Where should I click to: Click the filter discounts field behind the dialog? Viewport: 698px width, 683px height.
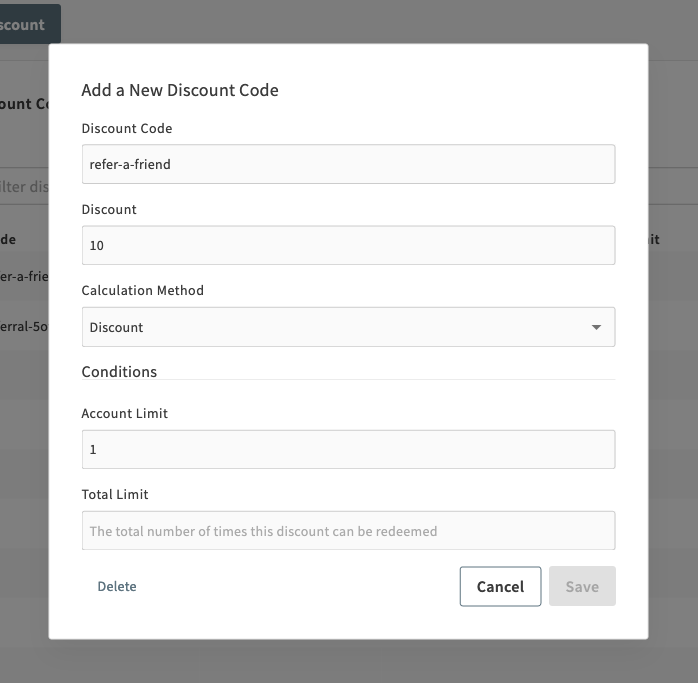(x=24, y=187)
